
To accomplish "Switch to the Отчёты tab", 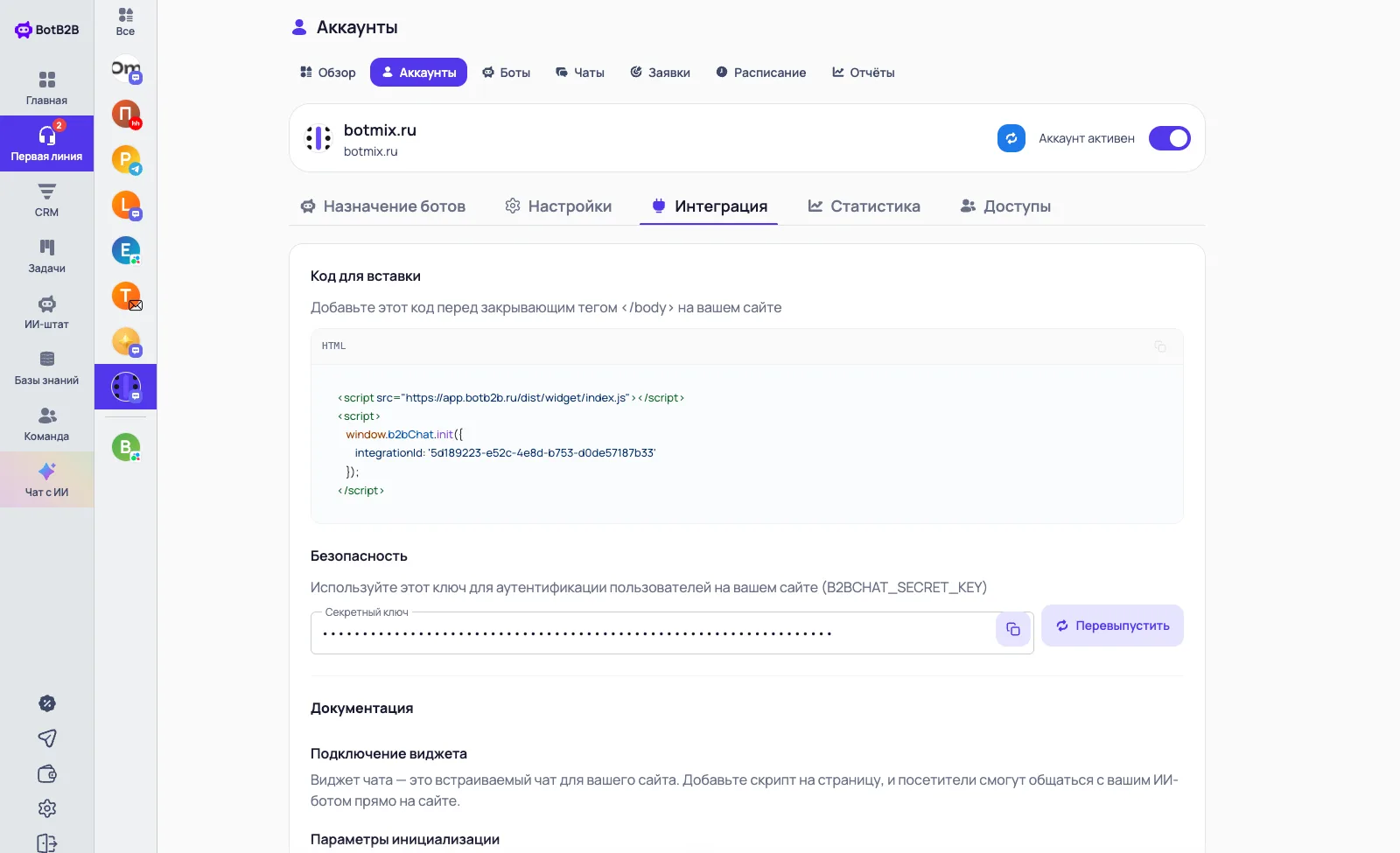I will pos(864,73).
